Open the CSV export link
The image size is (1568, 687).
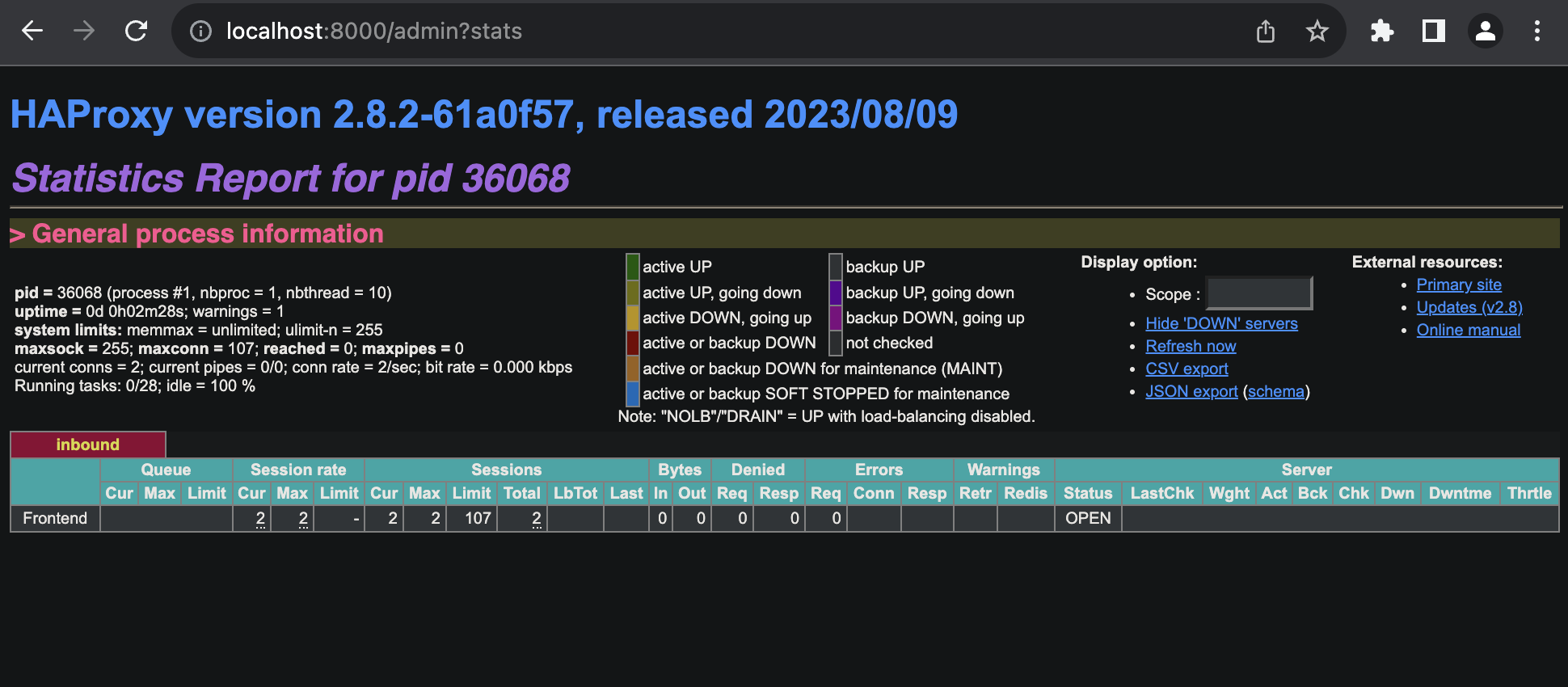click(x=1187, y=369)
